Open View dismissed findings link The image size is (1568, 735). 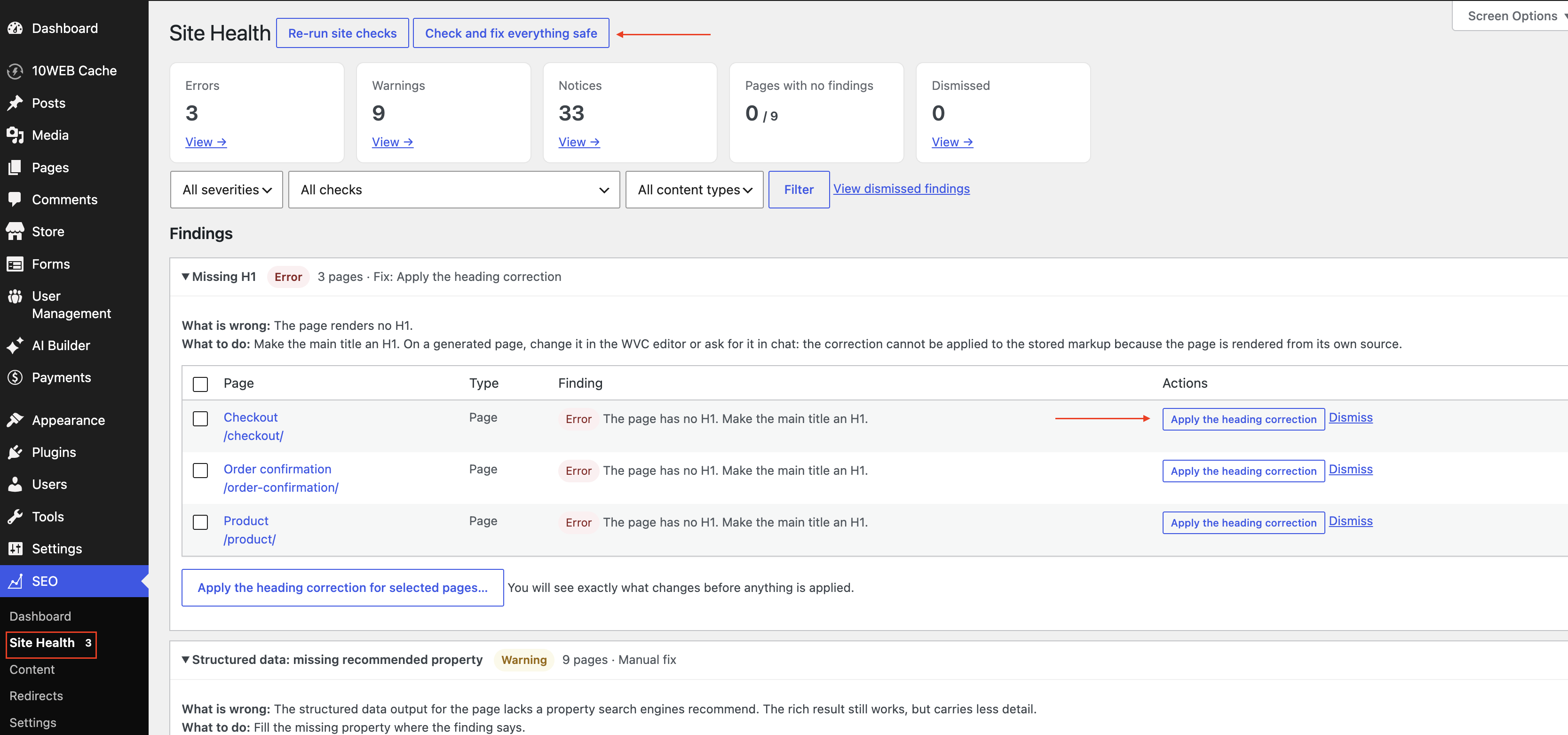(x=901, y=189)
